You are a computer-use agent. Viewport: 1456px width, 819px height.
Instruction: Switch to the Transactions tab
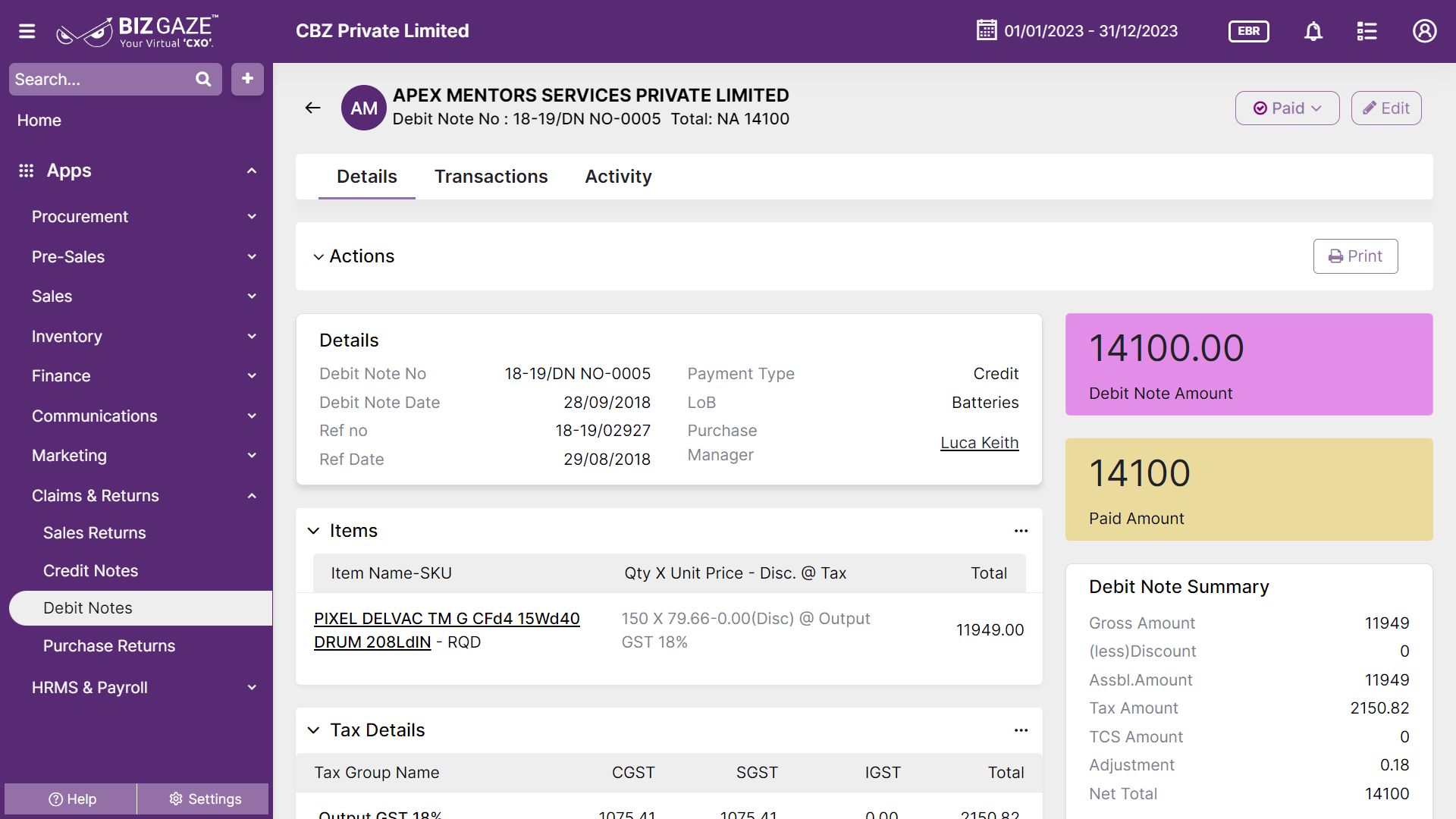pos(491,177)
